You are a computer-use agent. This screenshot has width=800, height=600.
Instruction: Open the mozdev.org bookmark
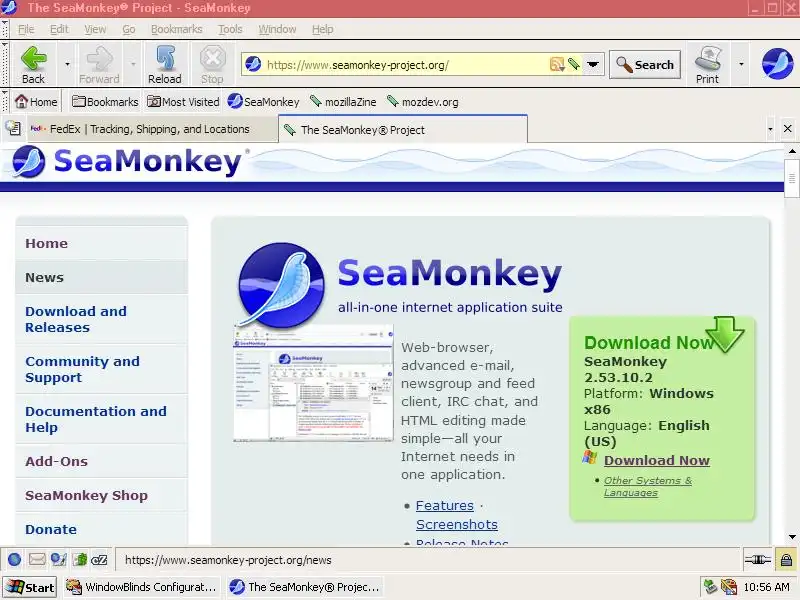pos(422,102)
